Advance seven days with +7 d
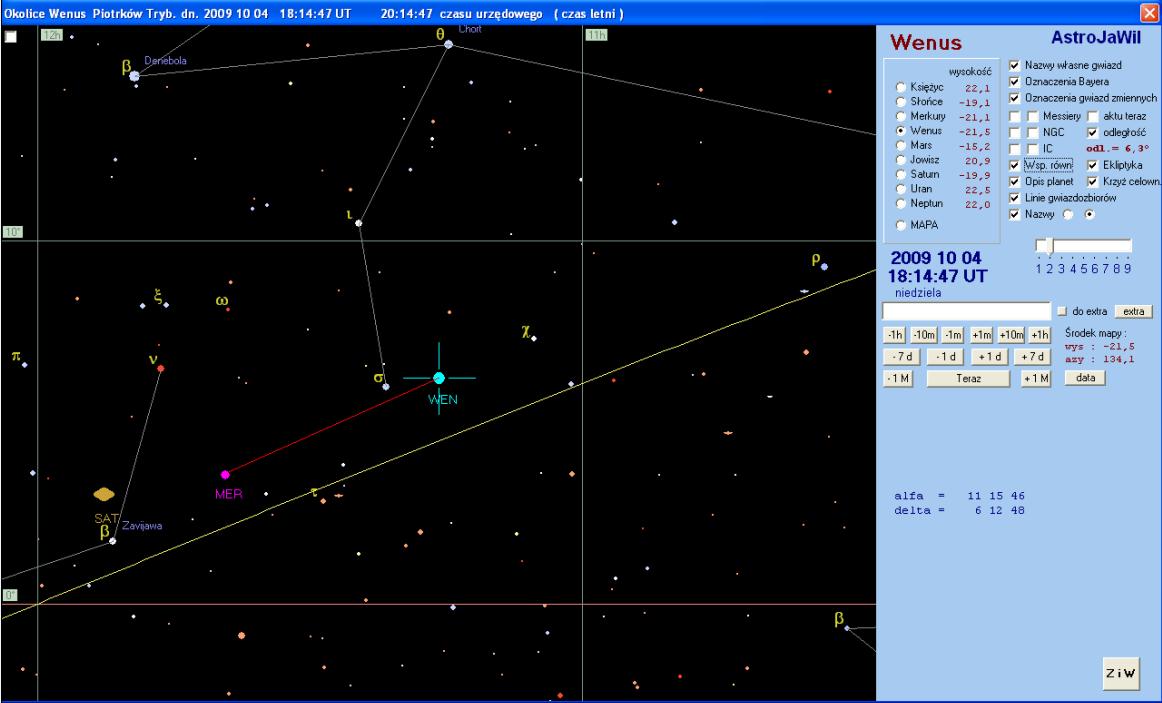Screen dimensions: 1162x703 (1032, 357)
